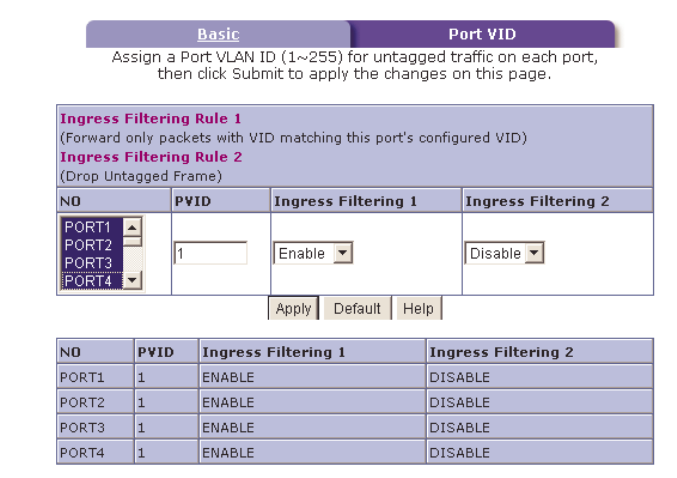The width and height of the screenshot is (677, 478).
Task: Click the PVID input field
Action: pyautogui.click(x=211, y=253)
